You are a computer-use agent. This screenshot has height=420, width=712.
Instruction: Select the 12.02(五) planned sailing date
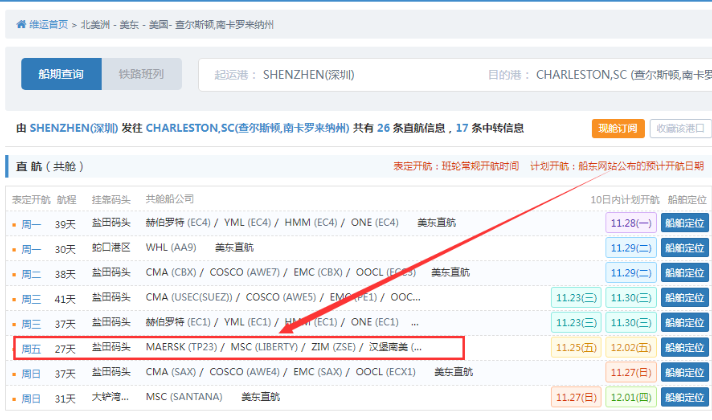point(631,348)
